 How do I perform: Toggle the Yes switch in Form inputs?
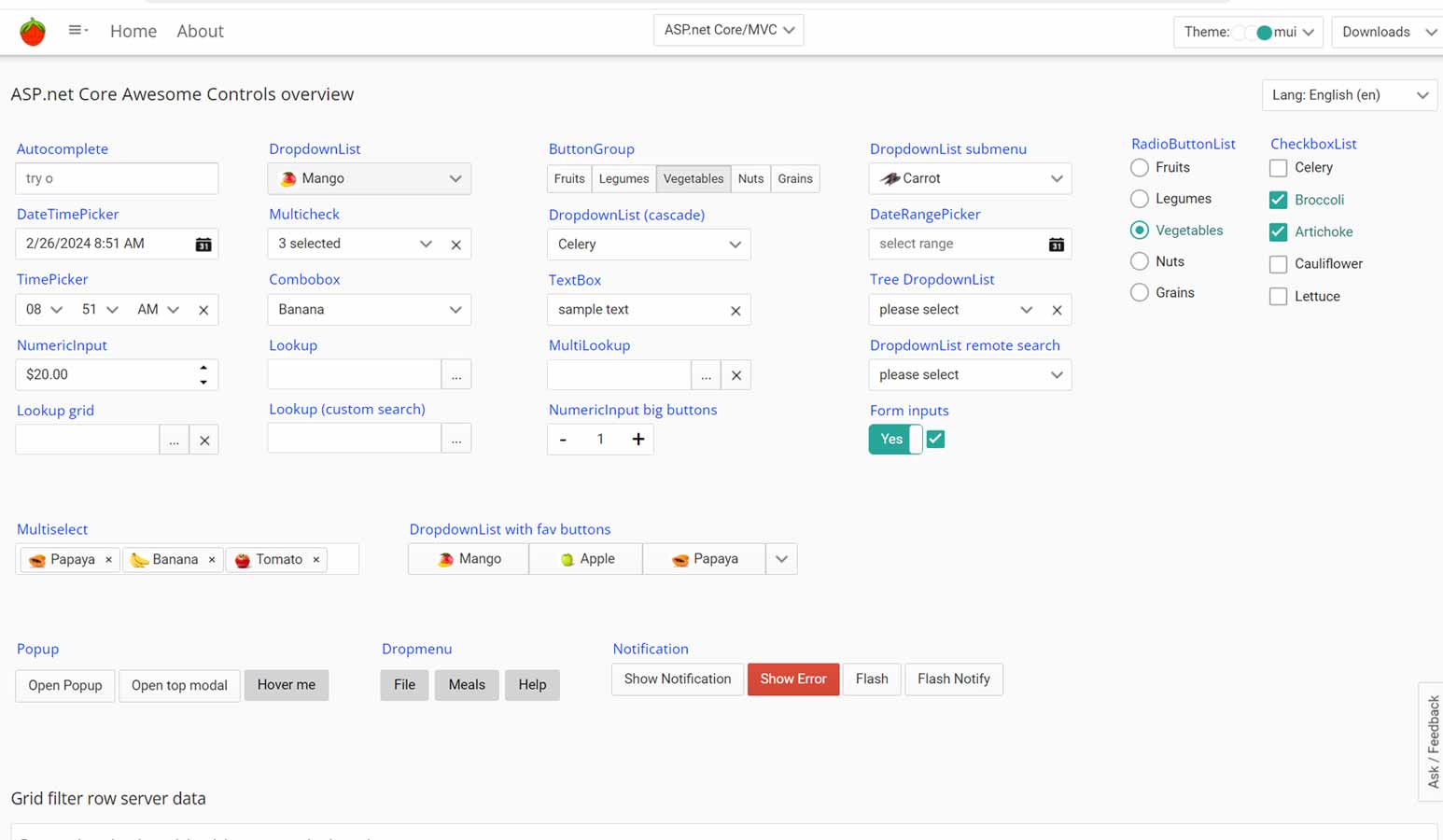[894, 440]
